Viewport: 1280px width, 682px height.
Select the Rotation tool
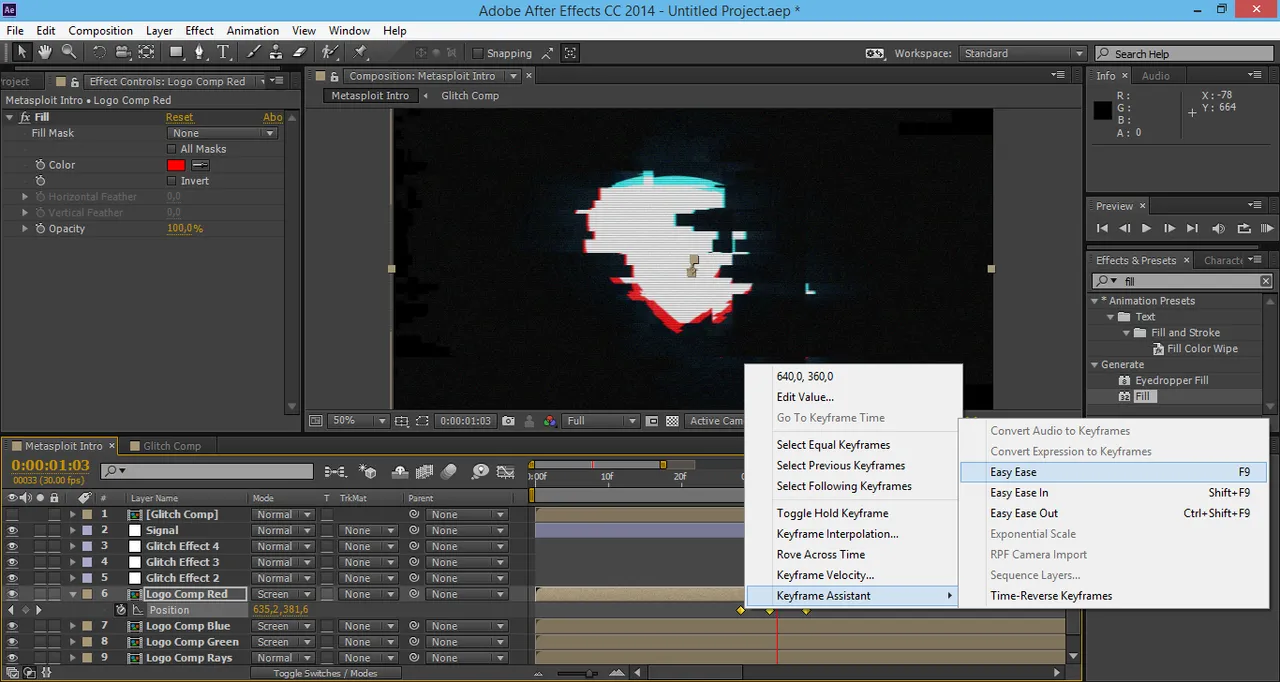(x=99, y=53)
